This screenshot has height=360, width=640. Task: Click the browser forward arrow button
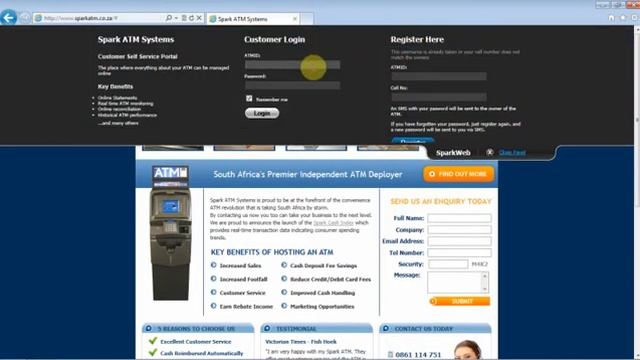pyautogui.click(x=24, y=18)
